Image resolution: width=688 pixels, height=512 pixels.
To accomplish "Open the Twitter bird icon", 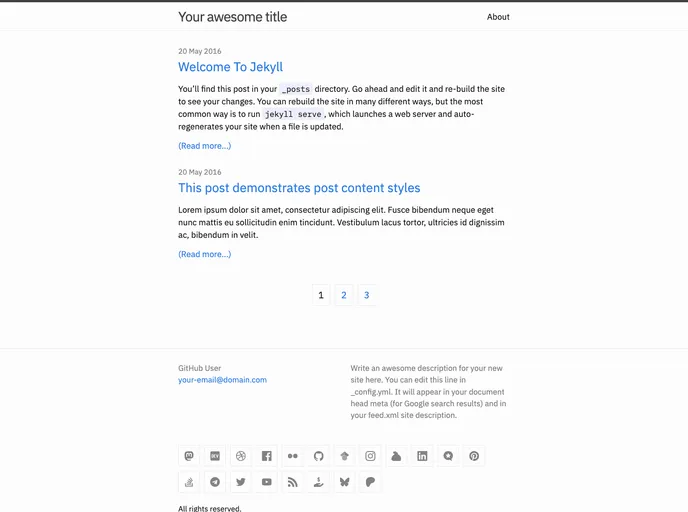I will coord(241,482).
